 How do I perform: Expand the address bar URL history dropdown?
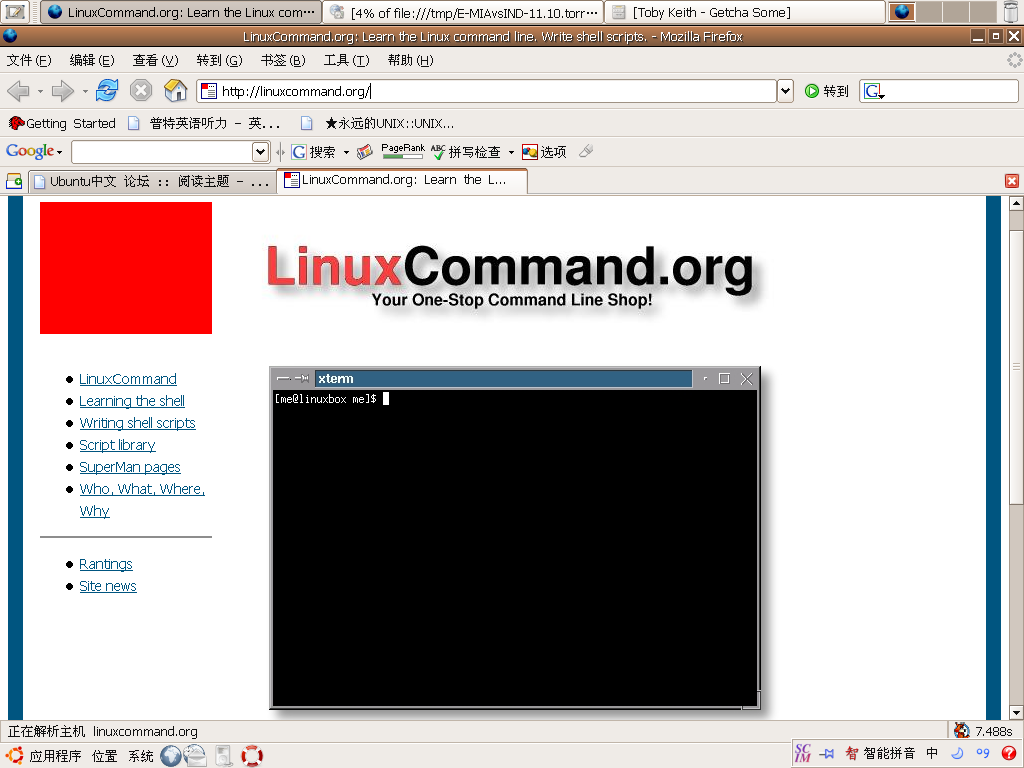(786, 91)
